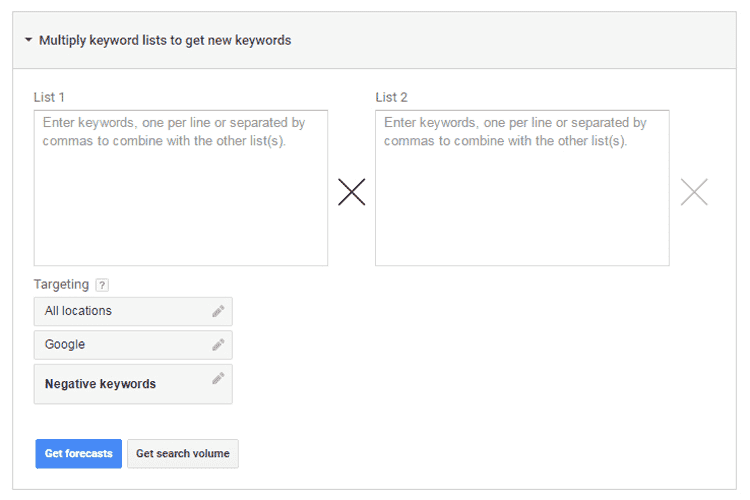Viewport: 750px width, 500px height.
Task: Click the pencil icon for Google
Action: 218,345
